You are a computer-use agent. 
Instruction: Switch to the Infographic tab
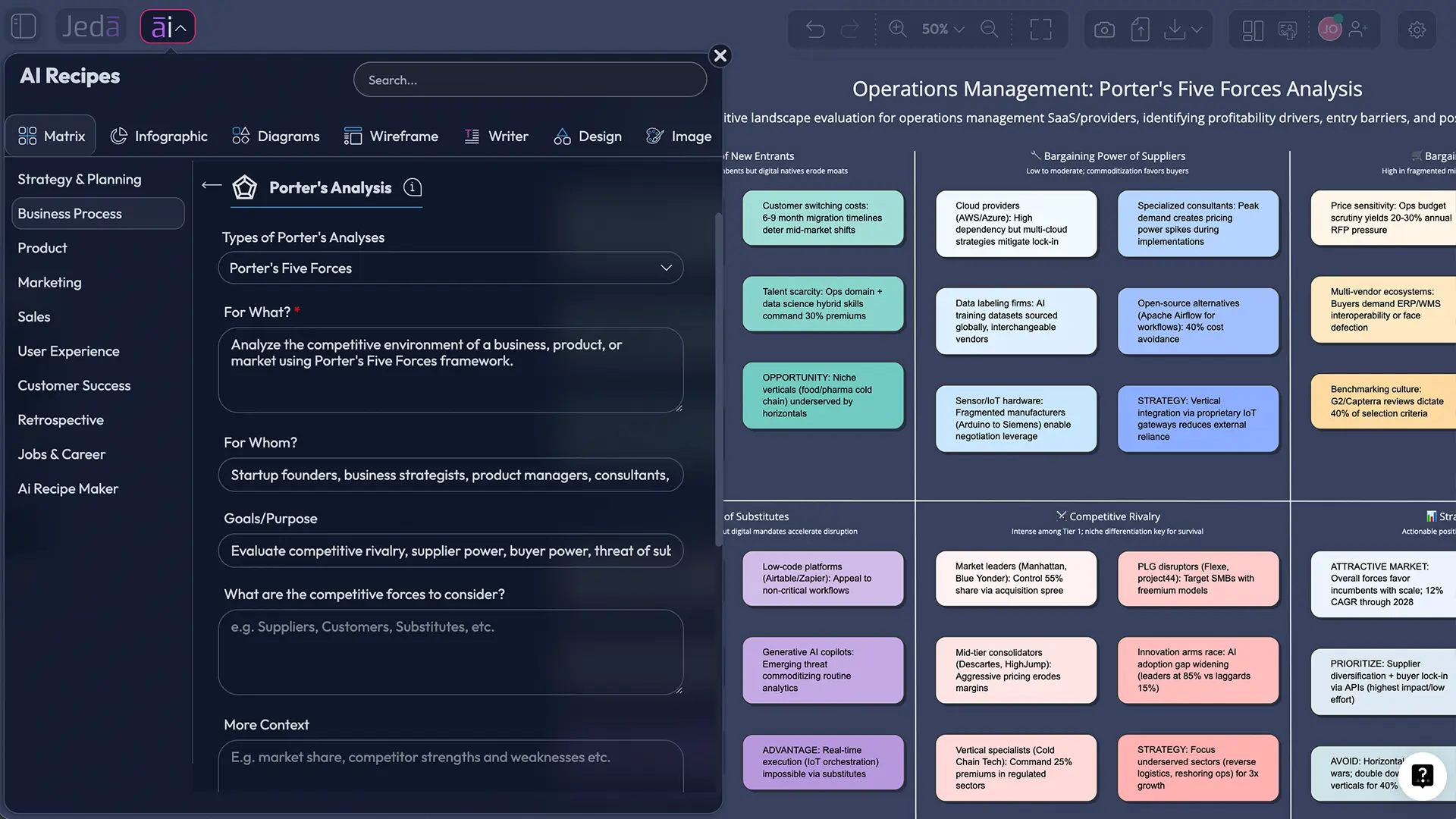pos(158,136)
